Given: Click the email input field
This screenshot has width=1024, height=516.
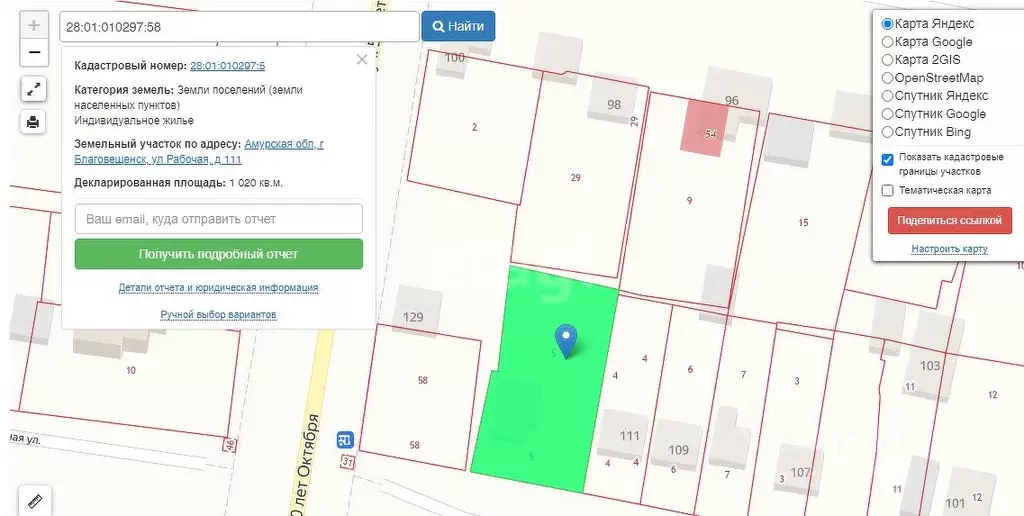Looking at the screenshot, I should (x=218, y=219).
